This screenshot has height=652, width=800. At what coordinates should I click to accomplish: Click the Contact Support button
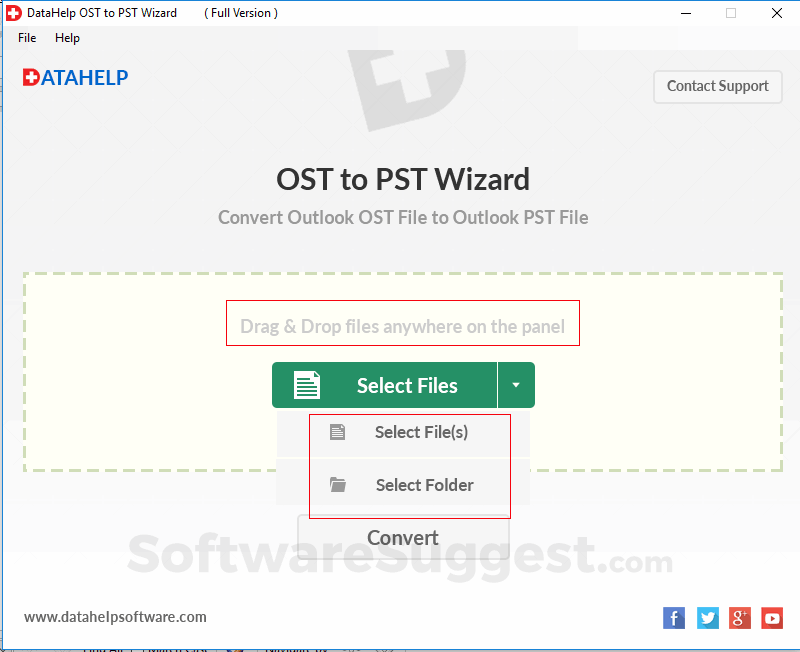[717, 87]
